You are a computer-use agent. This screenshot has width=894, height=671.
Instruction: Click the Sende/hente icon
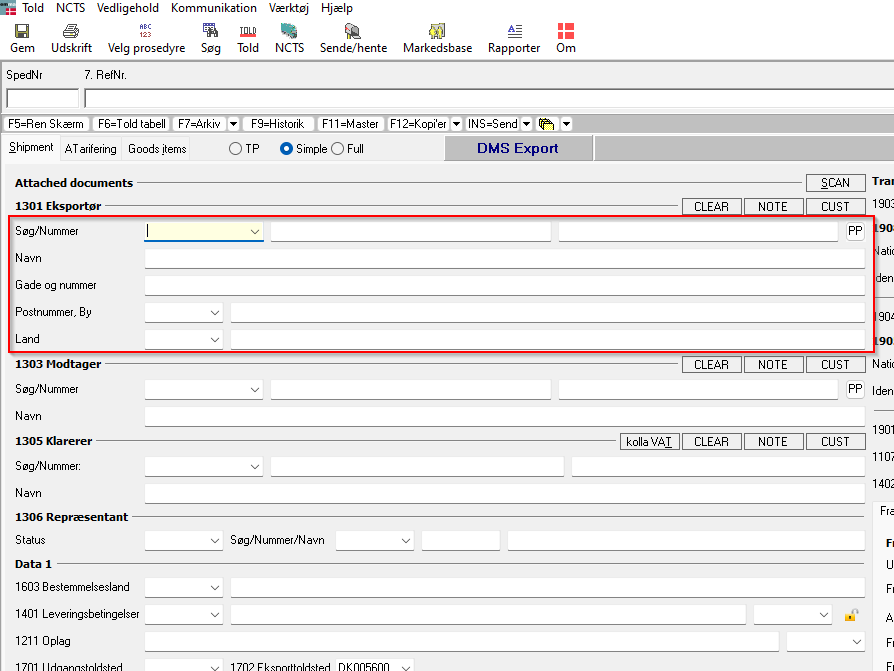pyautogui.click(x=352, y=31)
